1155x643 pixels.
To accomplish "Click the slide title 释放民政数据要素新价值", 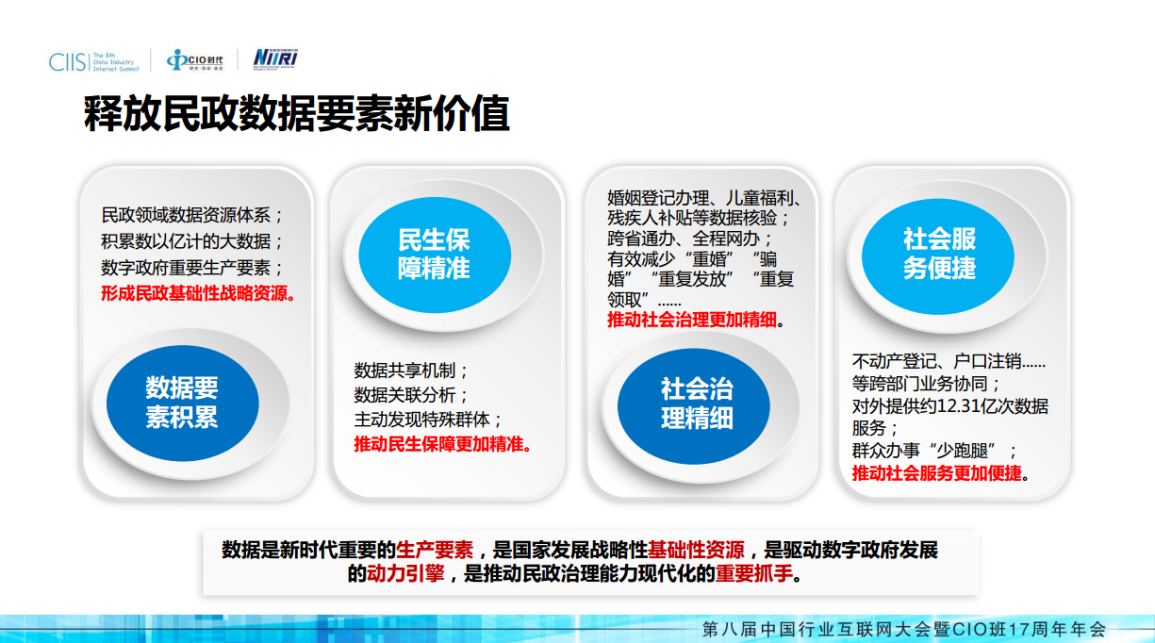I will (x=297, y=115).
